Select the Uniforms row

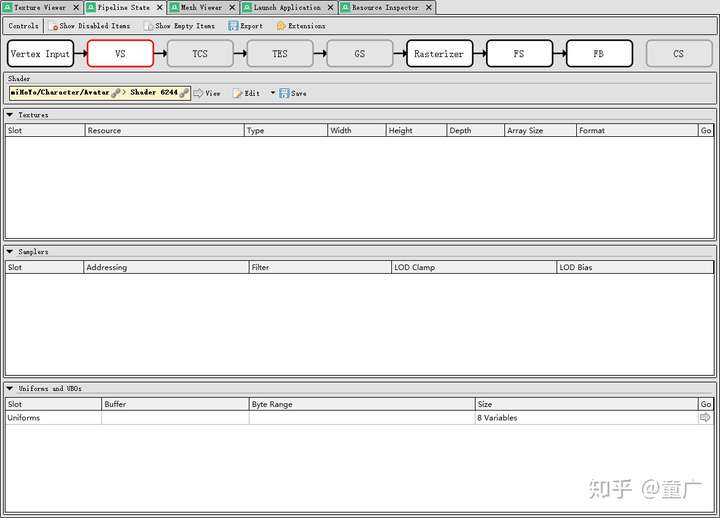[360, 417]
